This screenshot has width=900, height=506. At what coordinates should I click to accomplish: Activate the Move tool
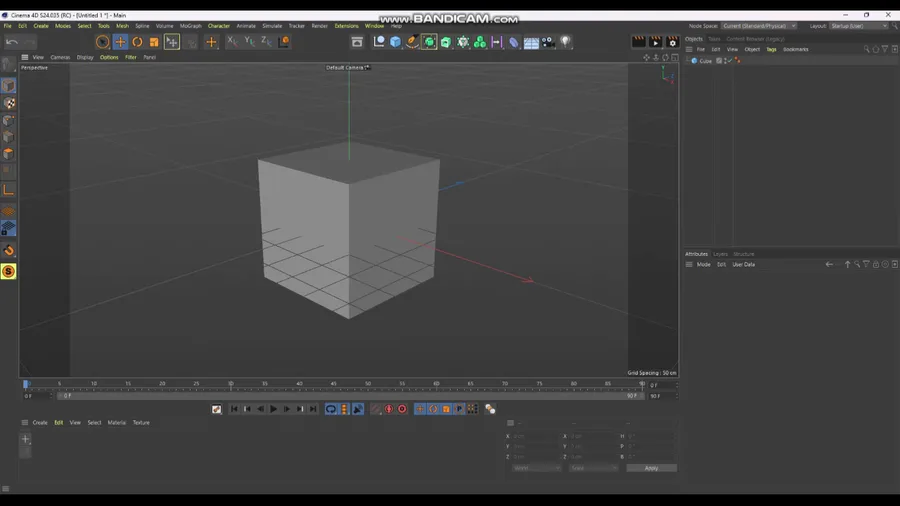[120, 42]
